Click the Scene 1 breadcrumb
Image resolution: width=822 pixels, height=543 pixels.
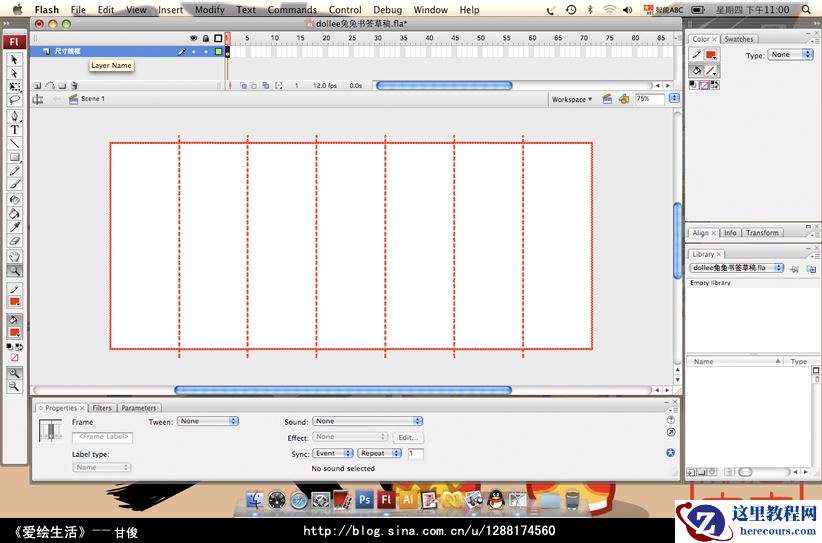[x=91, y=99]
